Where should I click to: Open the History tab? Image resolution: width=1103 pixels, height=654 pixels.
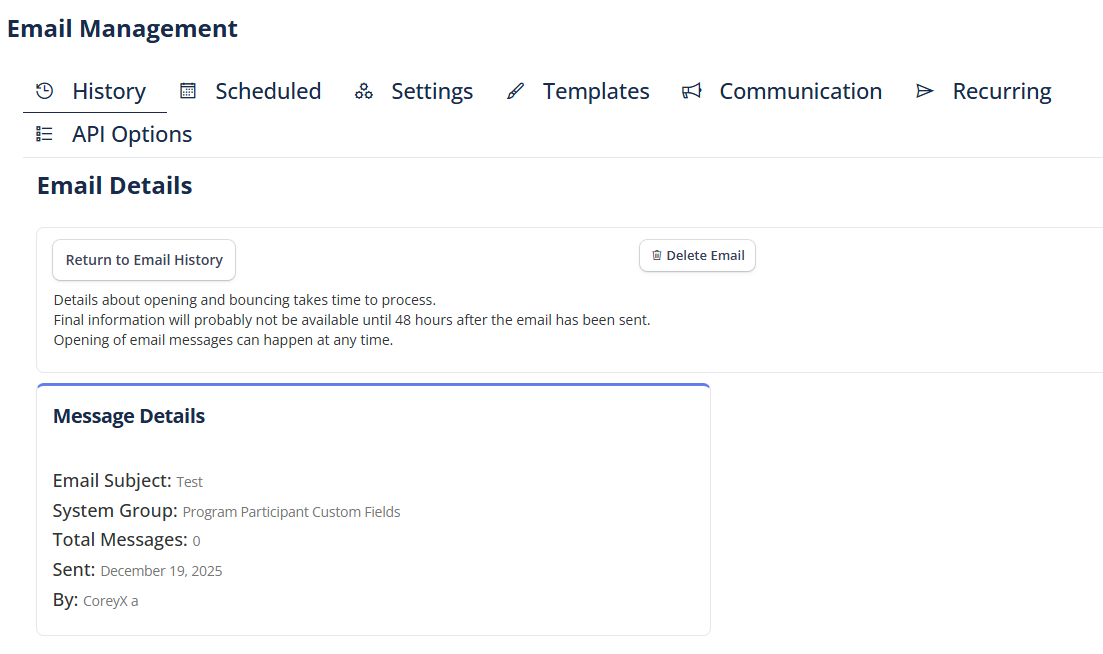(108, 91)
